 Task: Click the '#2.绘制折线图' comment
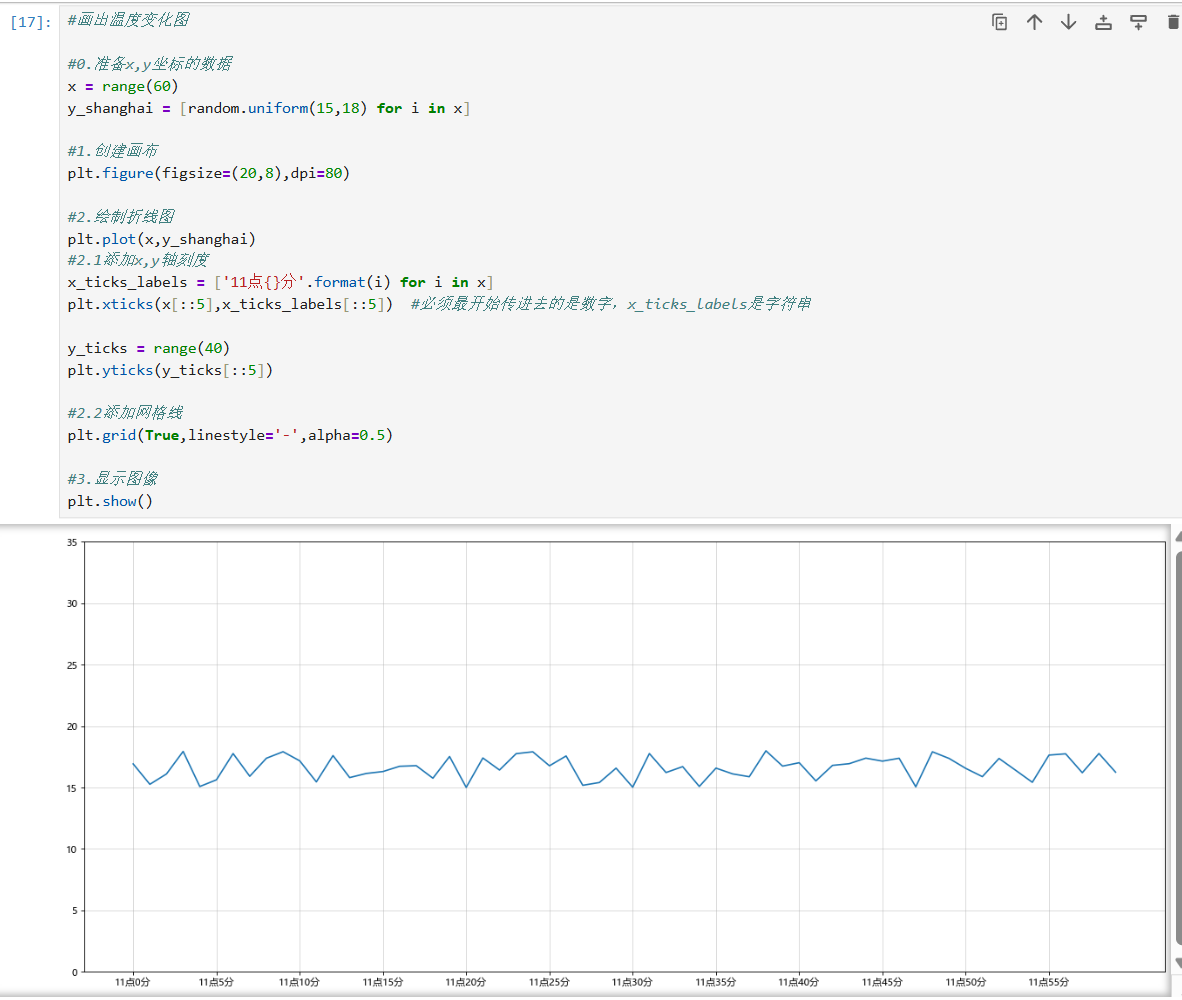(121, 217)
